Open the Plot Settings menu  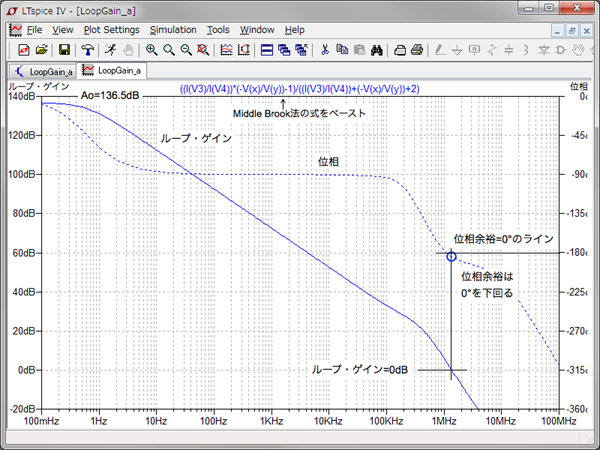[x=111, y=30]
